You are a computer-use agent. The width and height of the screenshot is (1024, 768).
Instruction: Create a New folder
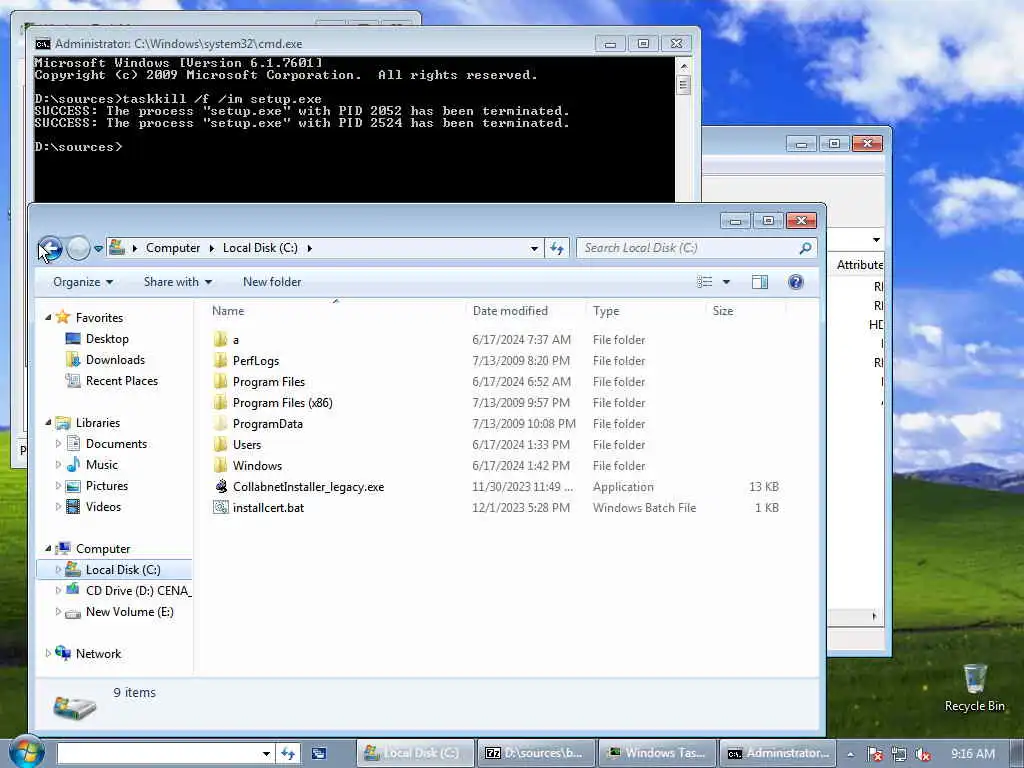272,282
